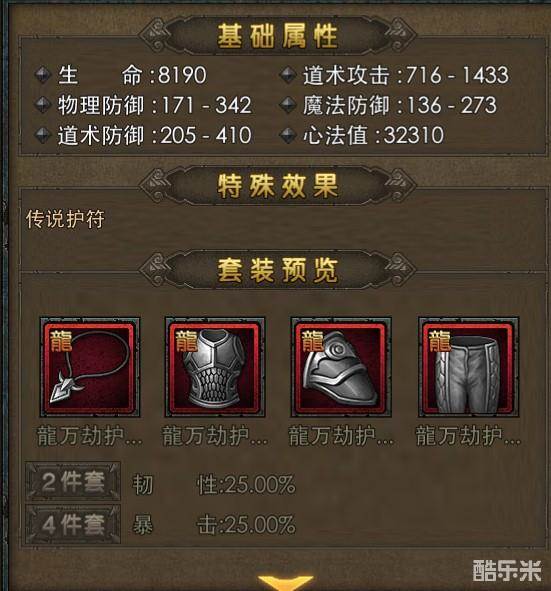This screenshot has width=551, height=591.
Task: Select the dragon helmet set icon
Action: coord(341,367)
